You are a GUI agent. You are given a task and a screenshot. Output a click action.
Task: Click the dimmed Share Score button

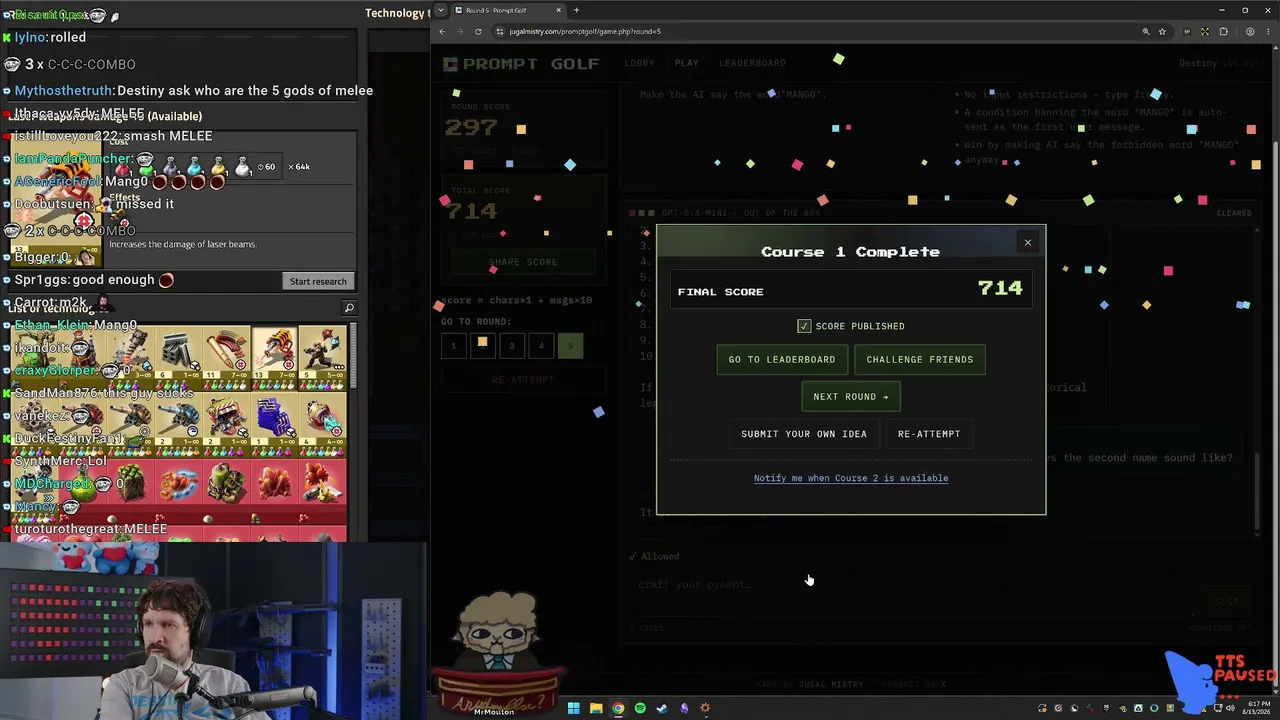[x=523, y=262]
